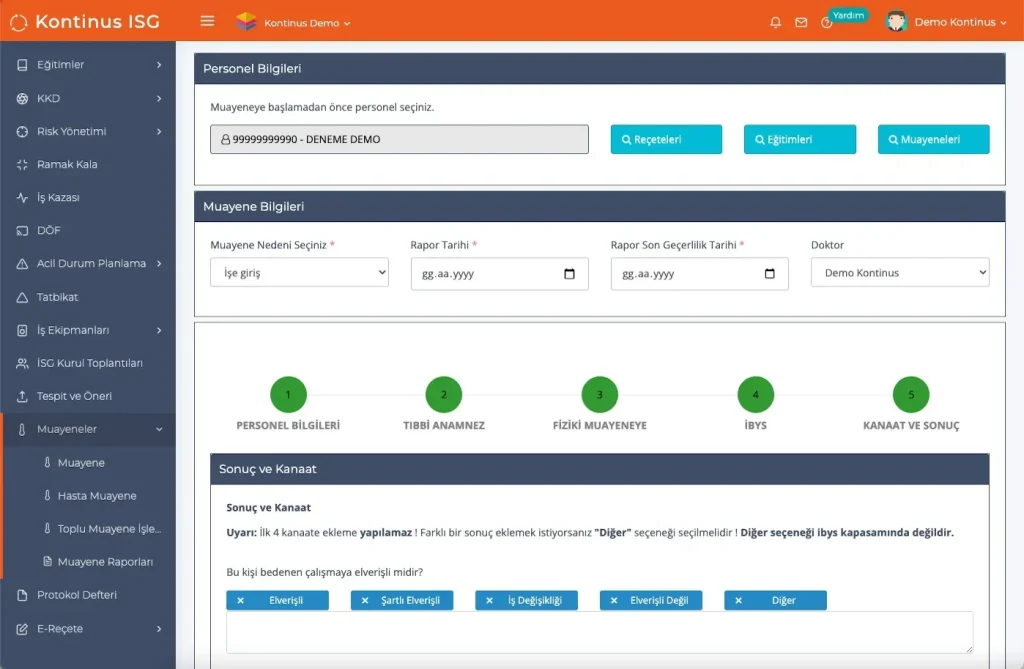Viewport: 1024px width, 669px height.
Task: Click the Reçeteleri button
Action: click(x=666, y=139)
